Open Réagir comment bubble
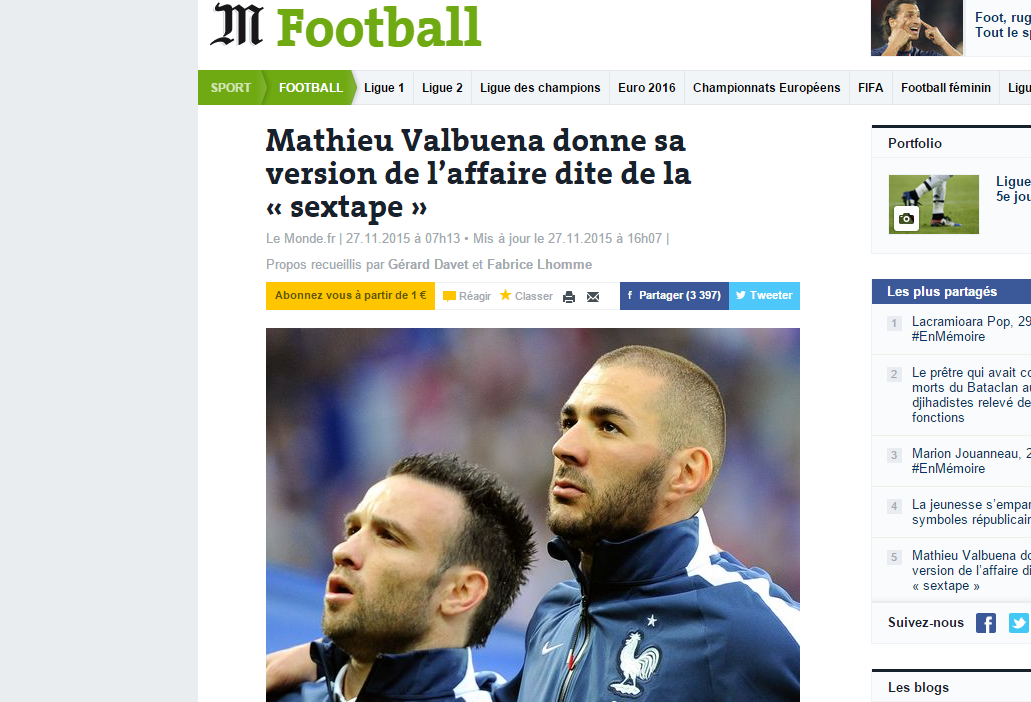Image resolution: width=1031 pixels, height=702 pixels. 450,296
